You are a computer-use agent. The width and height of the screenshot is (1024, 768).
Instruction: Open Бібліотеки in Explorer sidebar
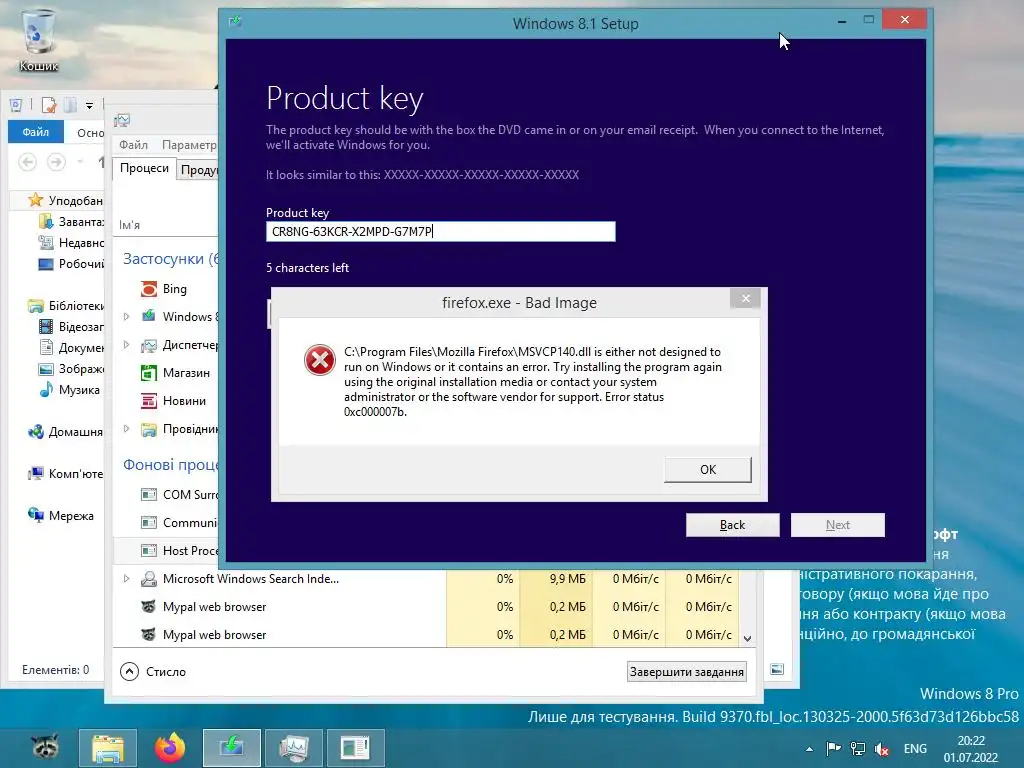[x=66, y=305]
